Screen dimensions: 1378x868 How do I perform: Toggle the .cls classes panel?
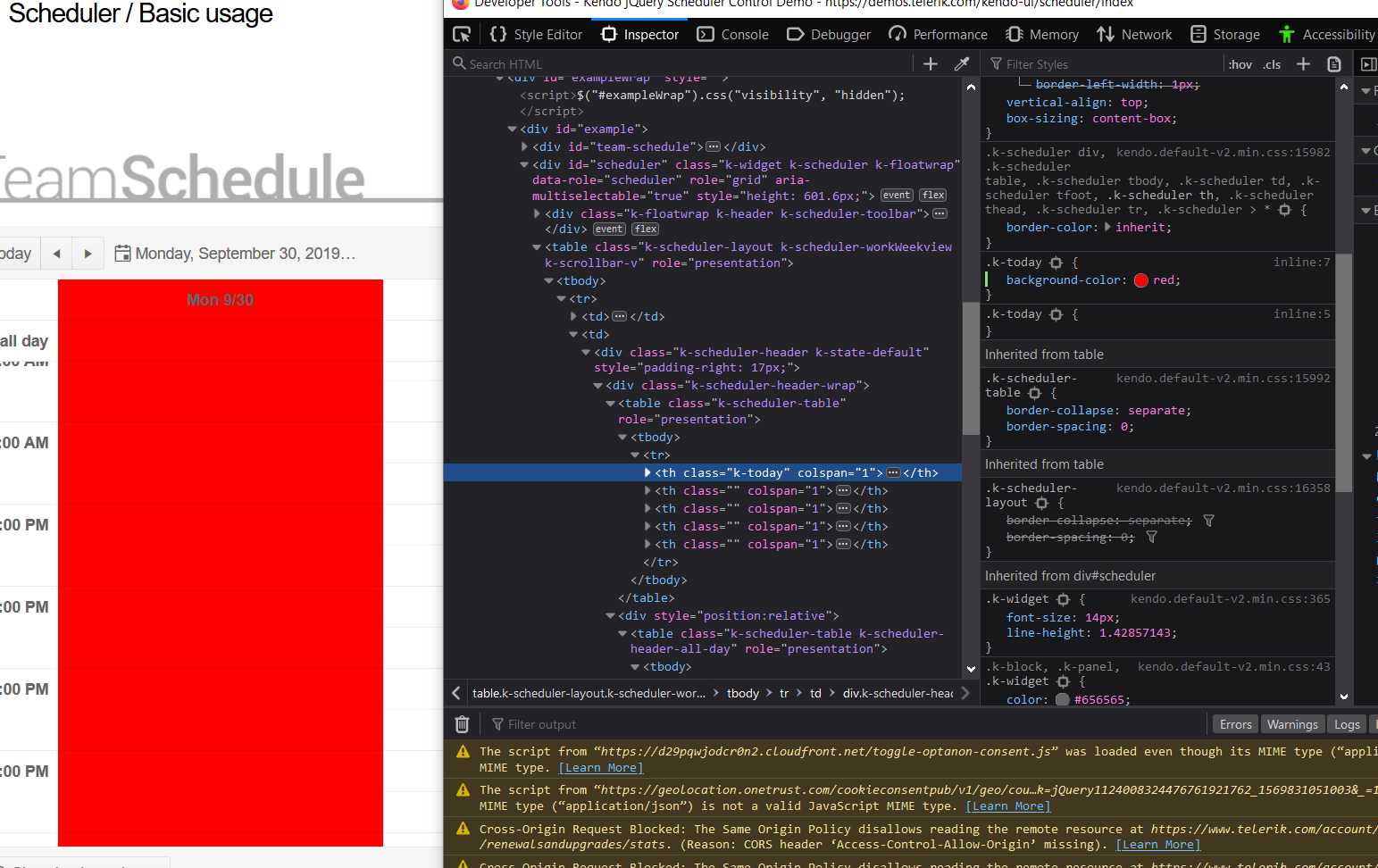pos(1272,64)
